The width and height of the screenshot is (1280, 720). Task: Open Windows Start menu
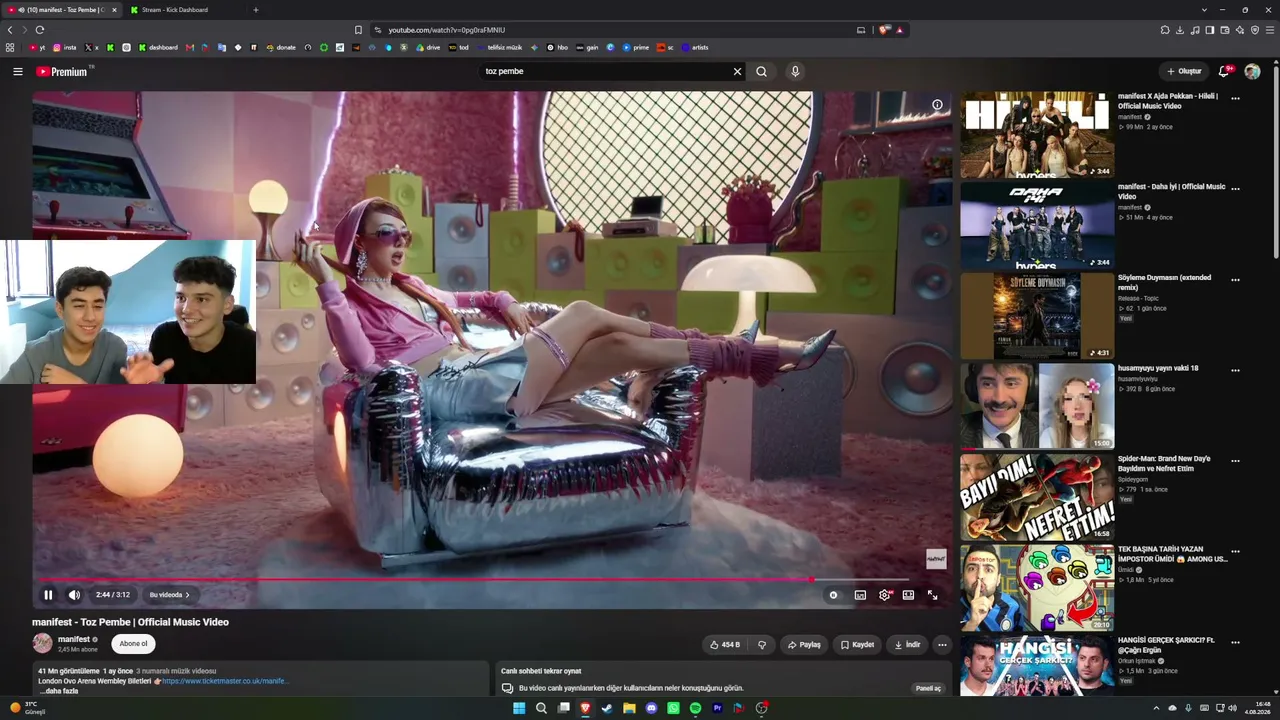[x=519, y=708]
